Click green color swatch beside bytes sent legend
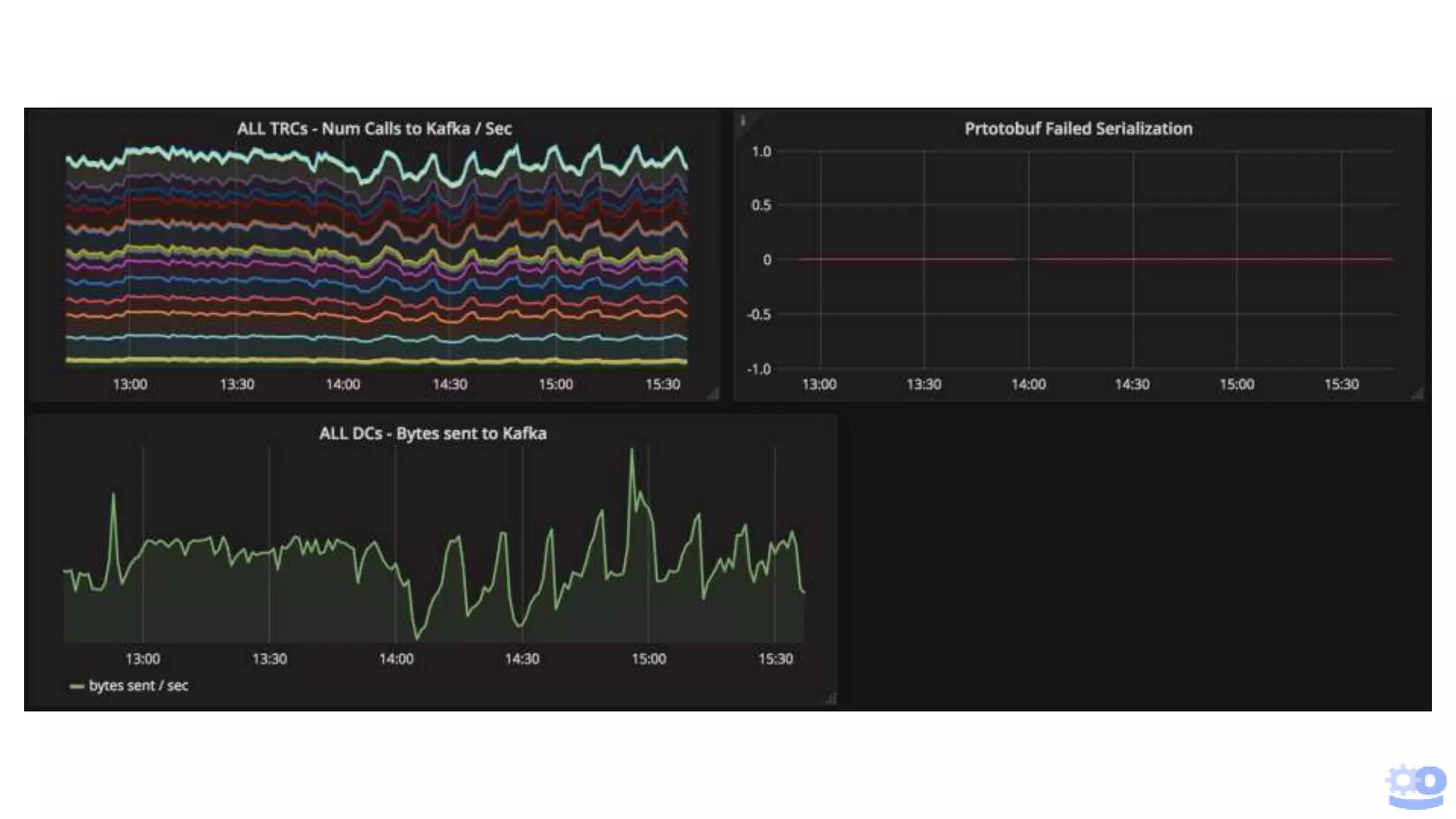The width and height of the screenshot is (1456, 819). coord(77,687)
